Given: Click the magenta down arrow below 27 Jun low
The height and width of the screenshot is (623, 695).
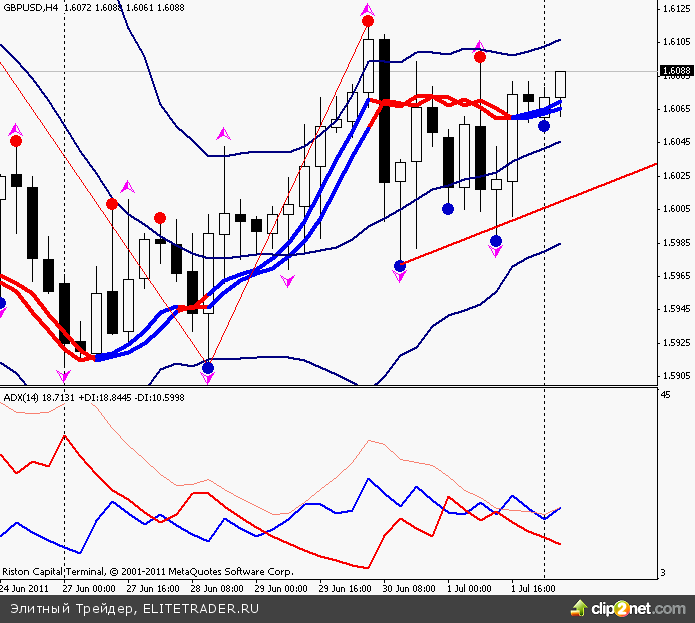Looking at the screenshot, I should click(x=65, y=376).
